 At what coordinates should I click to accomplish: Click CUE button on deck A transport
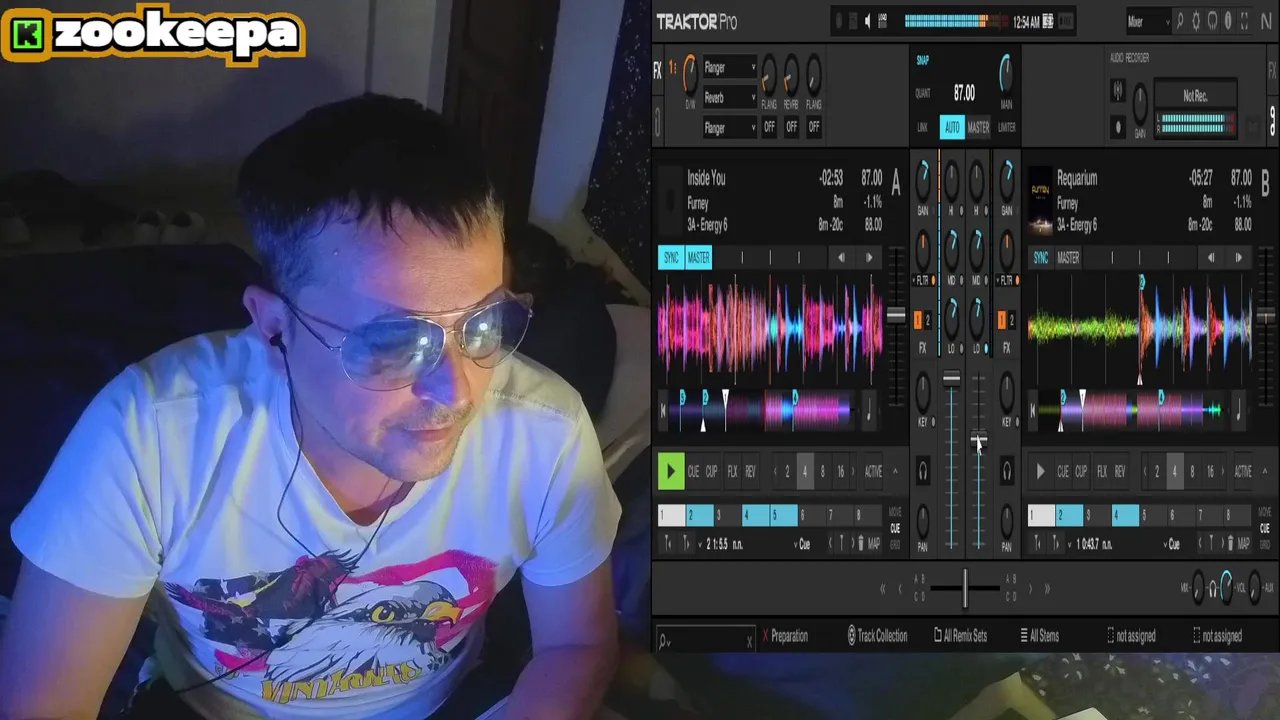click(x=693, y=472)
